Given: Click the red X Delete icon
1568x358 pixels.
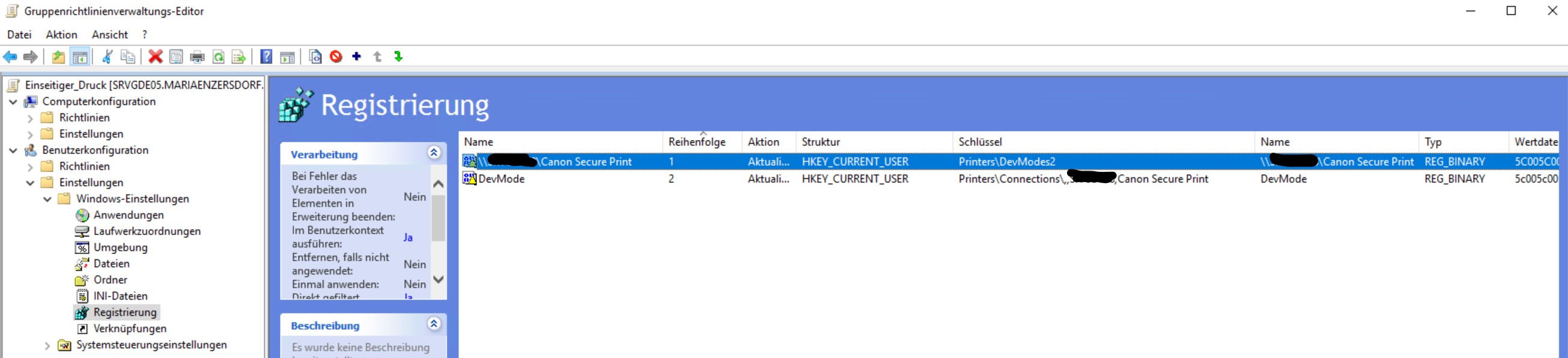Looking at the screenshot, I should click(155, 57).
